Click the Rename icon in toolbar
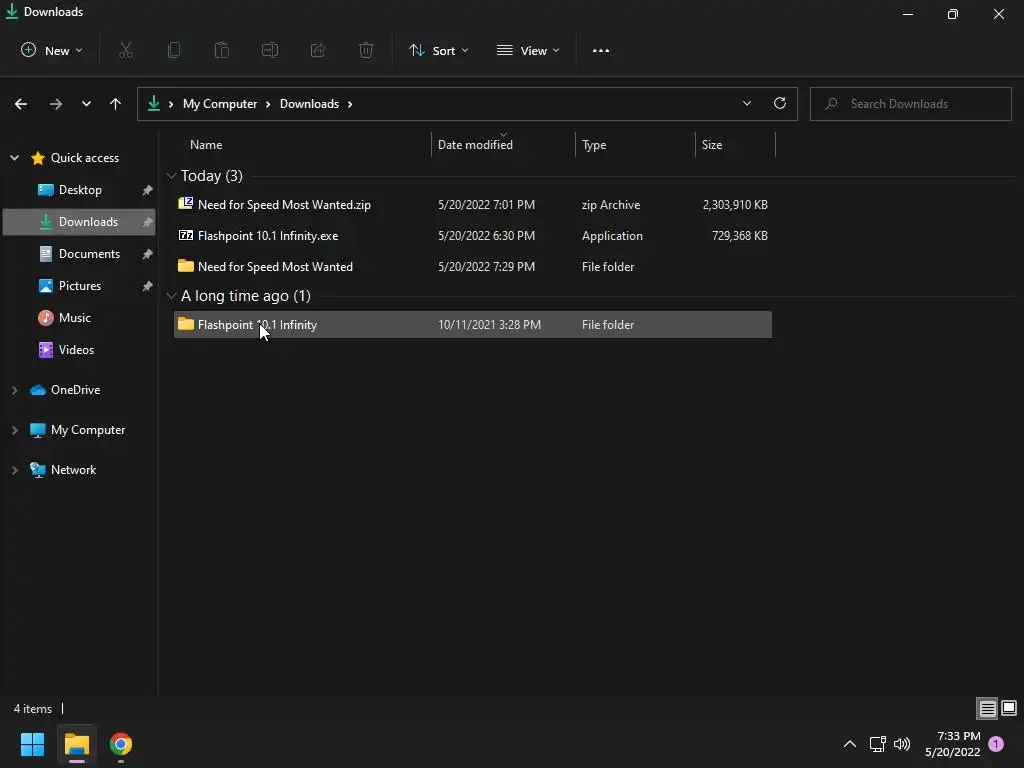This screenshot has width=1024, height=768. pos(270,50)
